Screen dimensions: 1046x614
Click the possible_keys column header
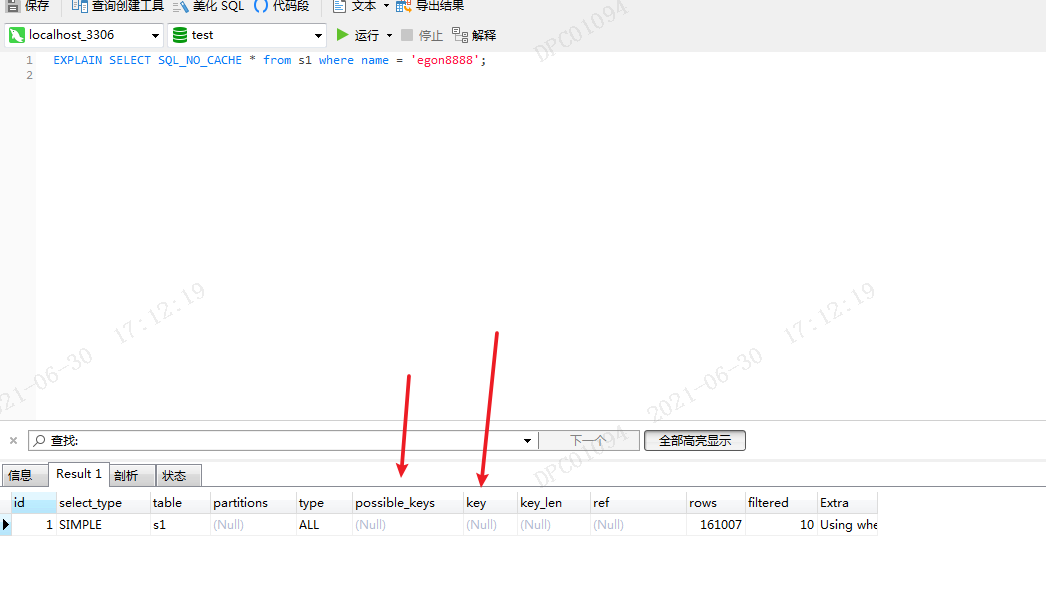tap(408, 503)
